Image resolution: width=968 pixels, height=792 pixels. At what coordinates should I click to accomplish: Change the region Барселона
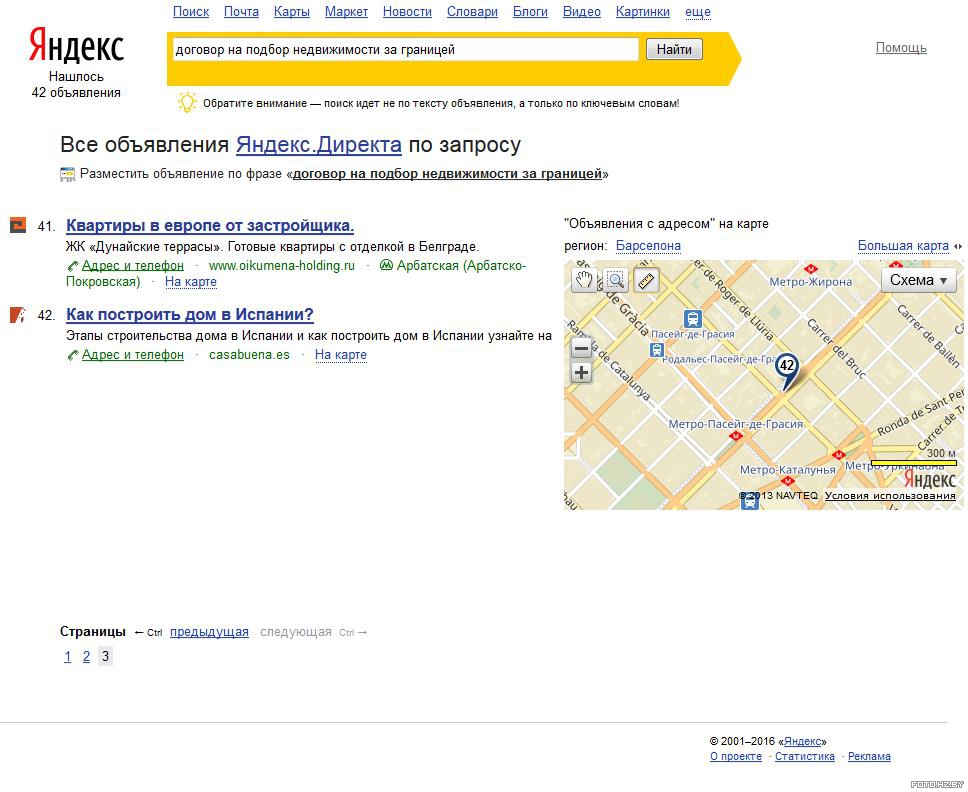pyautogui.click(x=648, y=246)
